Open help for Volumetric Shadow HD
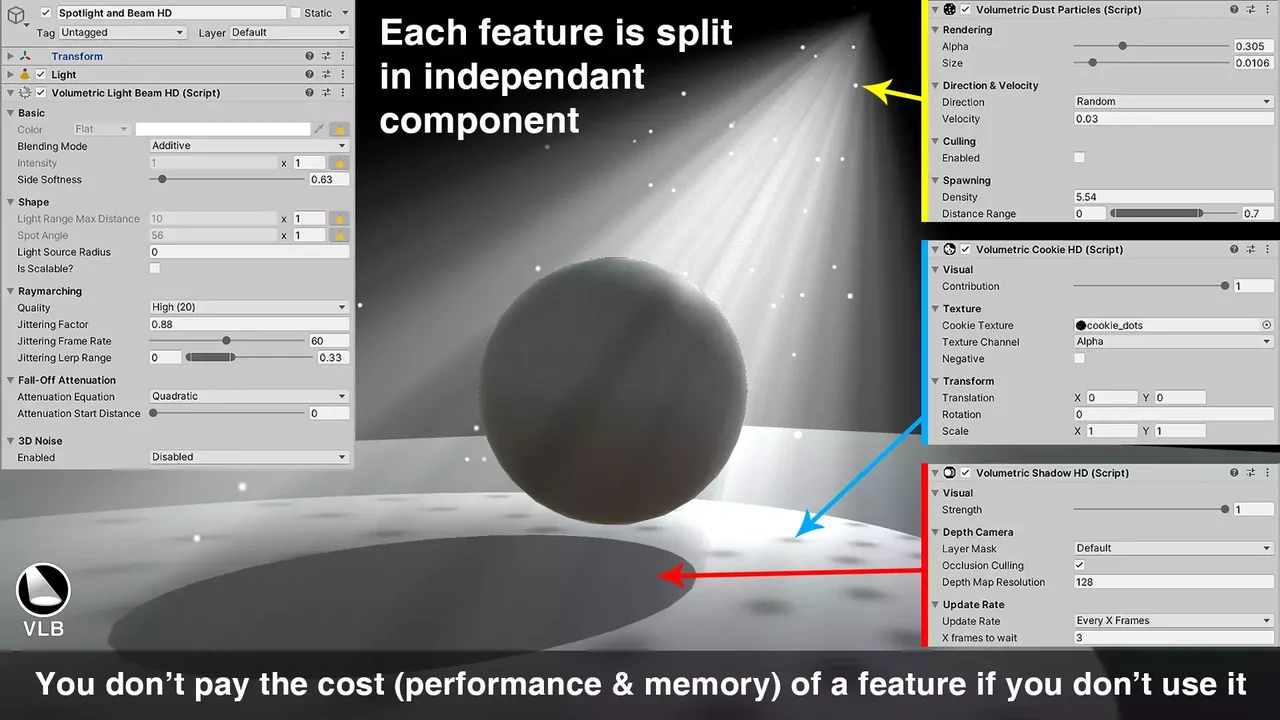 [x=1234, y=473]
